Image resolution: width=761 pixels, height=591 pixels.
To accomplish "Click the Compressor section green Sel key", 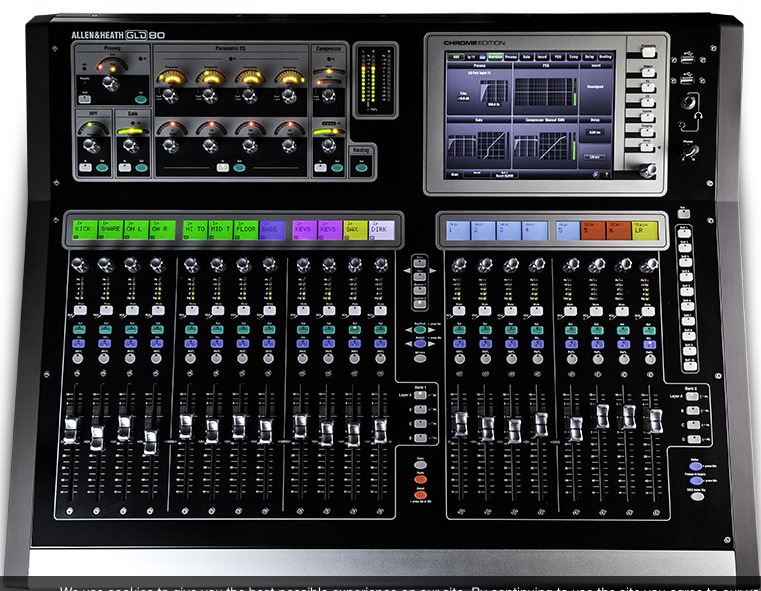I will [337, 168].
